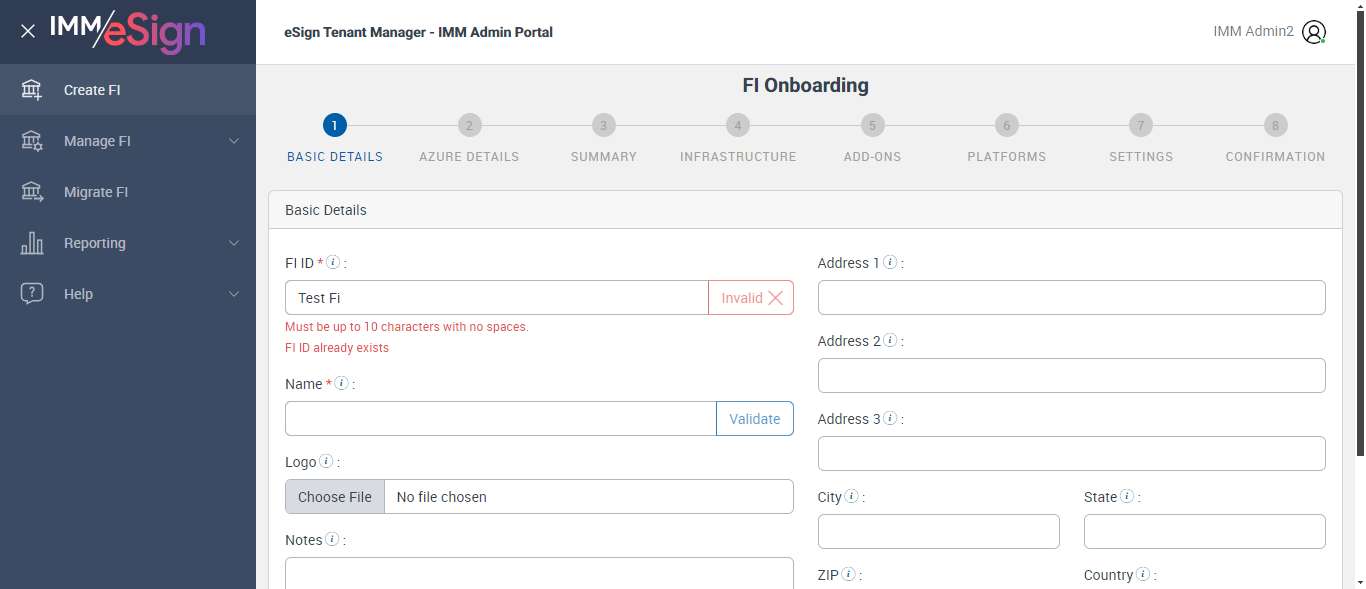
Task: Open the IMM Admin2 user profile icon
Action: tap(1314, 32)
